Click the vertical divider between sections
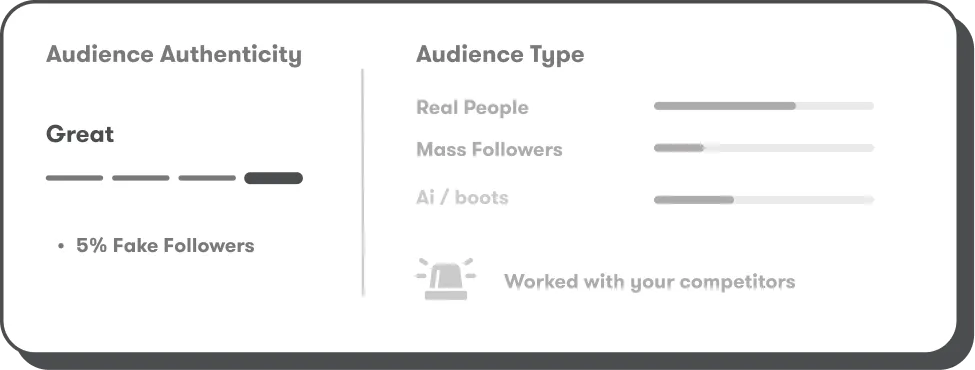 [363, 183]
